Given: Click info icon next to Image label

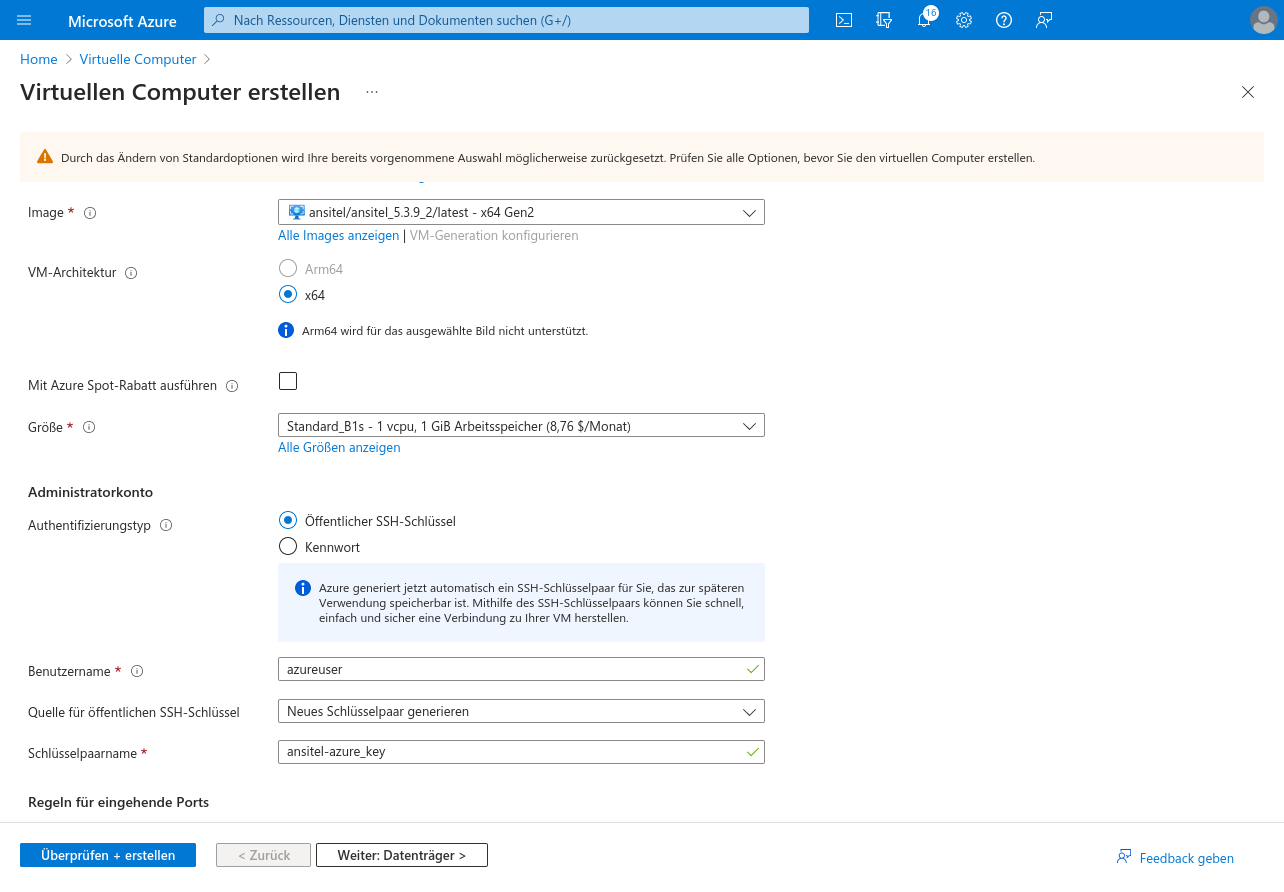Looking at the screenshot, I should coord(90,213).
